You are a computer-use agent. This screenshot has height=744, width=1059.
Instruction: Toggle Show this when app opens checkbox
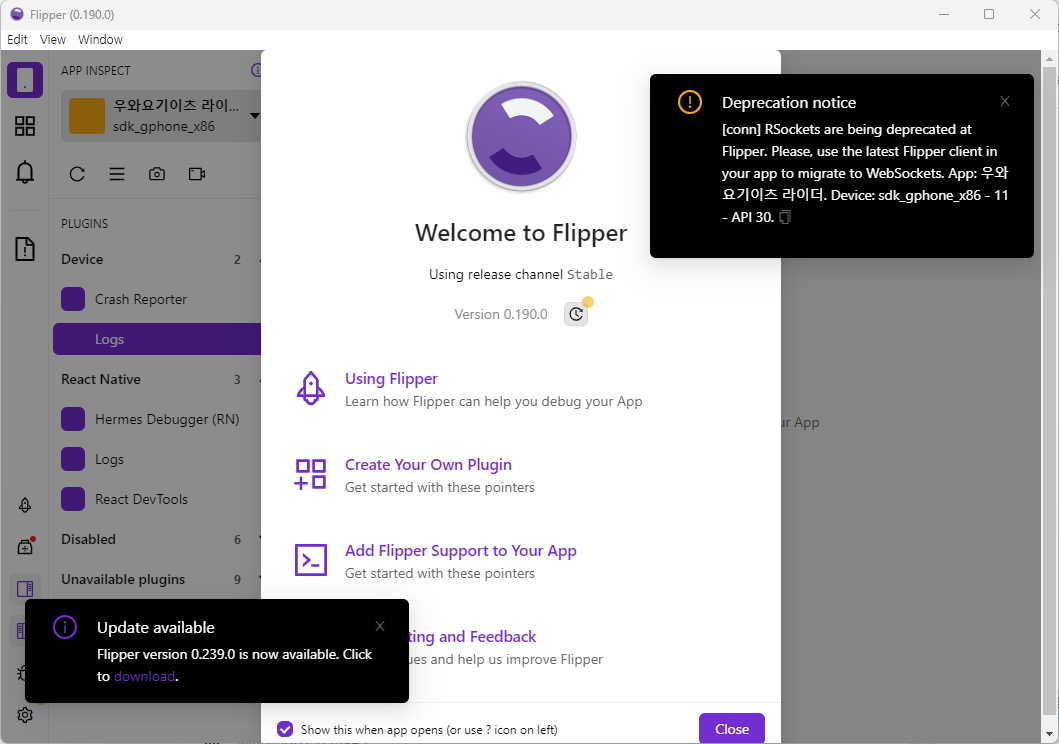pyautogui.click(x=285, y=729)
